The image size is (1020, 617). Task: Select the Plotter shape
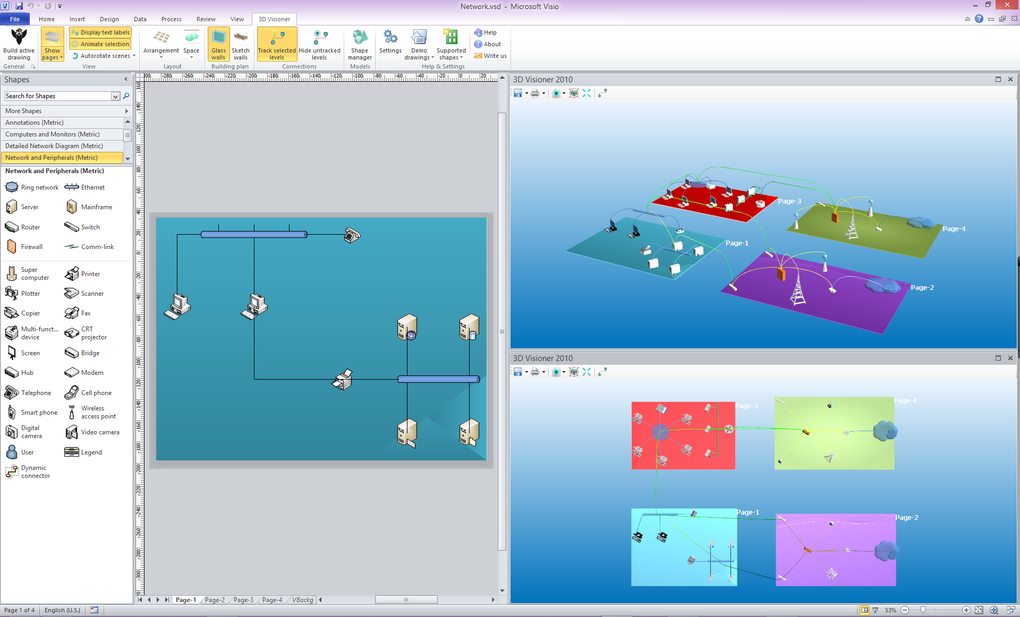(23, 294)
